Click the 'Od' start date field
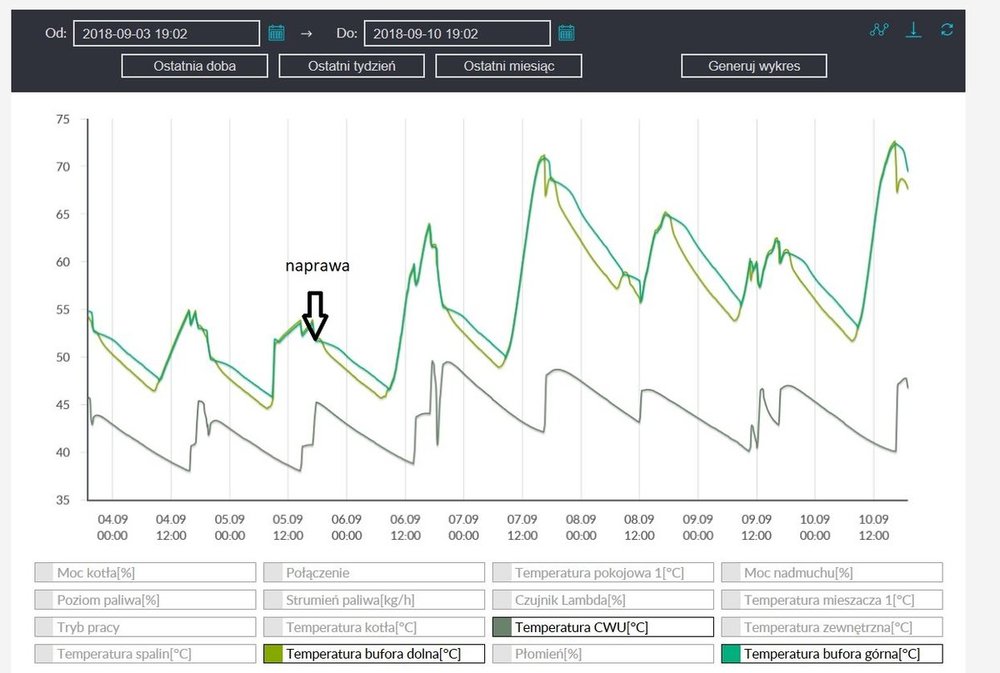This screenshot has height=673, width=1000. pyautogui.click(x=166, y=33)
